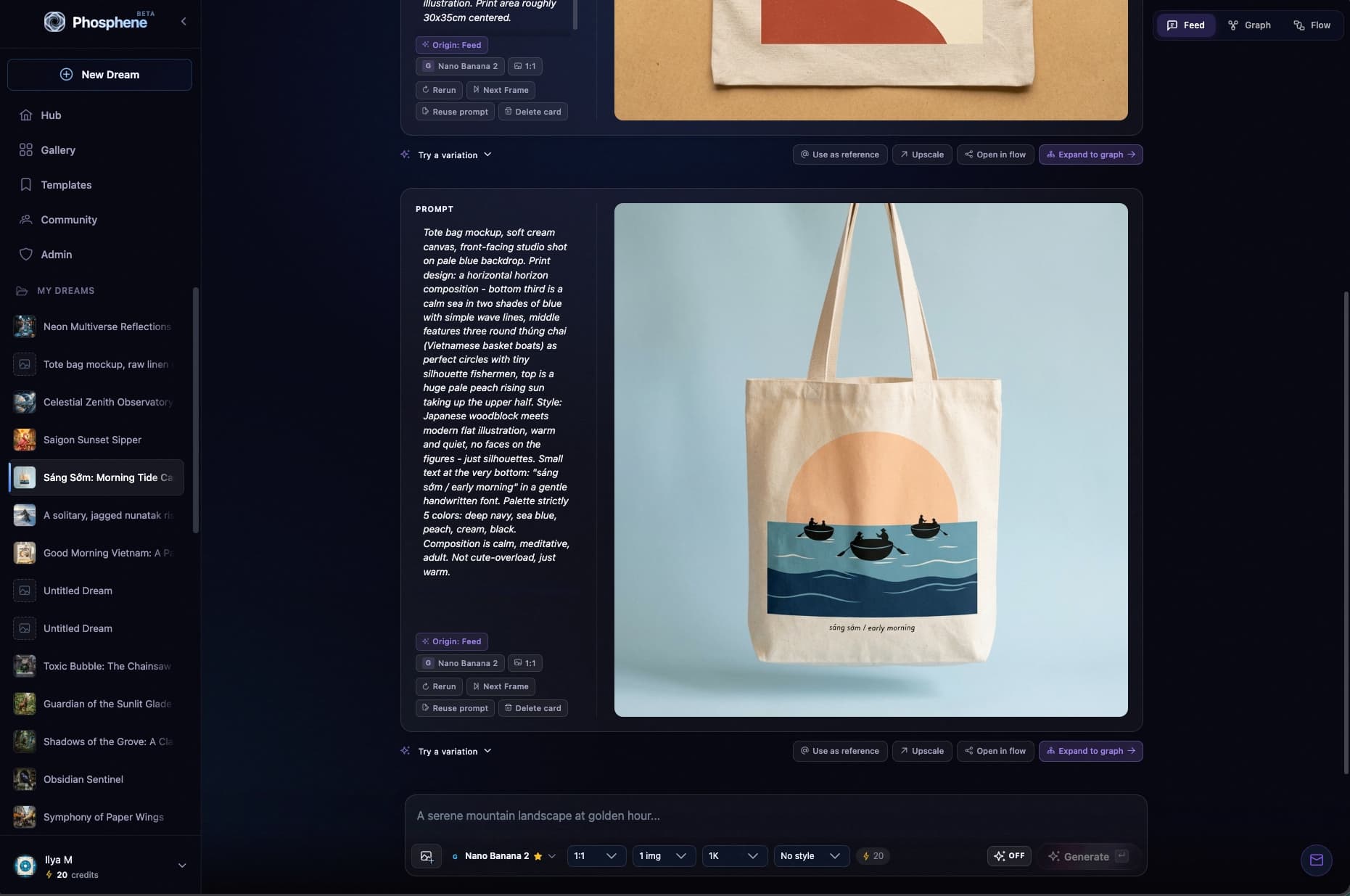Expand the Ilya M account menu
This screenshot has width=1350, height=896.
coord(182,866)
